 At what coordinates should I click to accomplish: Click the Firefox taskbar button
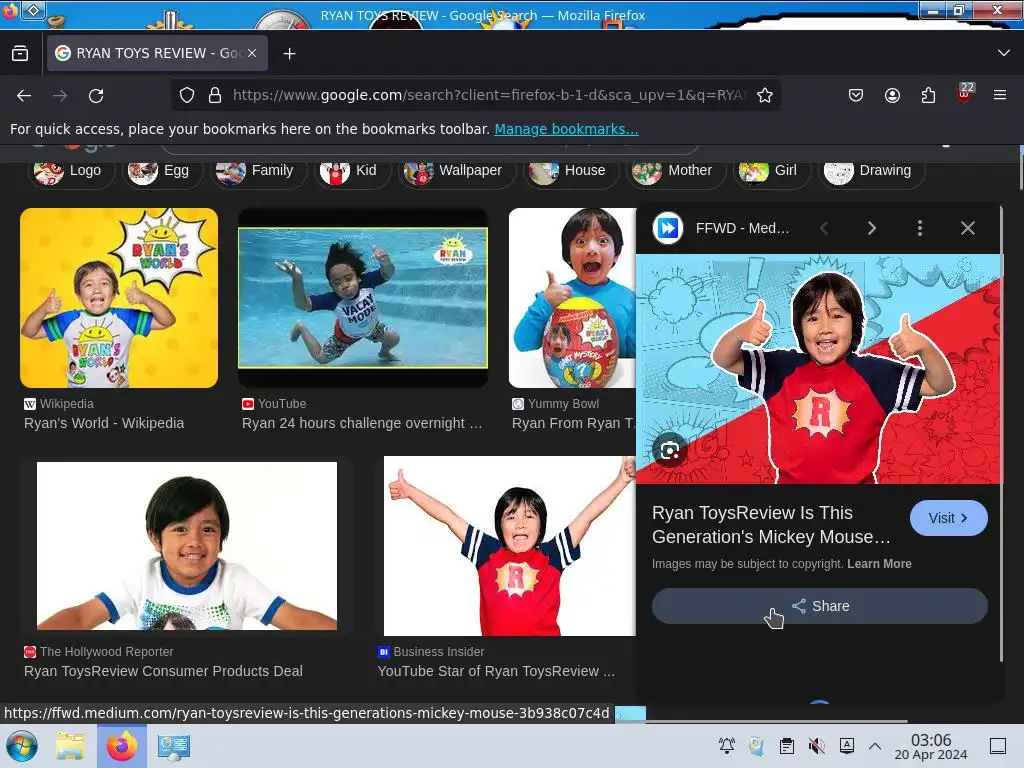[x=122, y=746]
